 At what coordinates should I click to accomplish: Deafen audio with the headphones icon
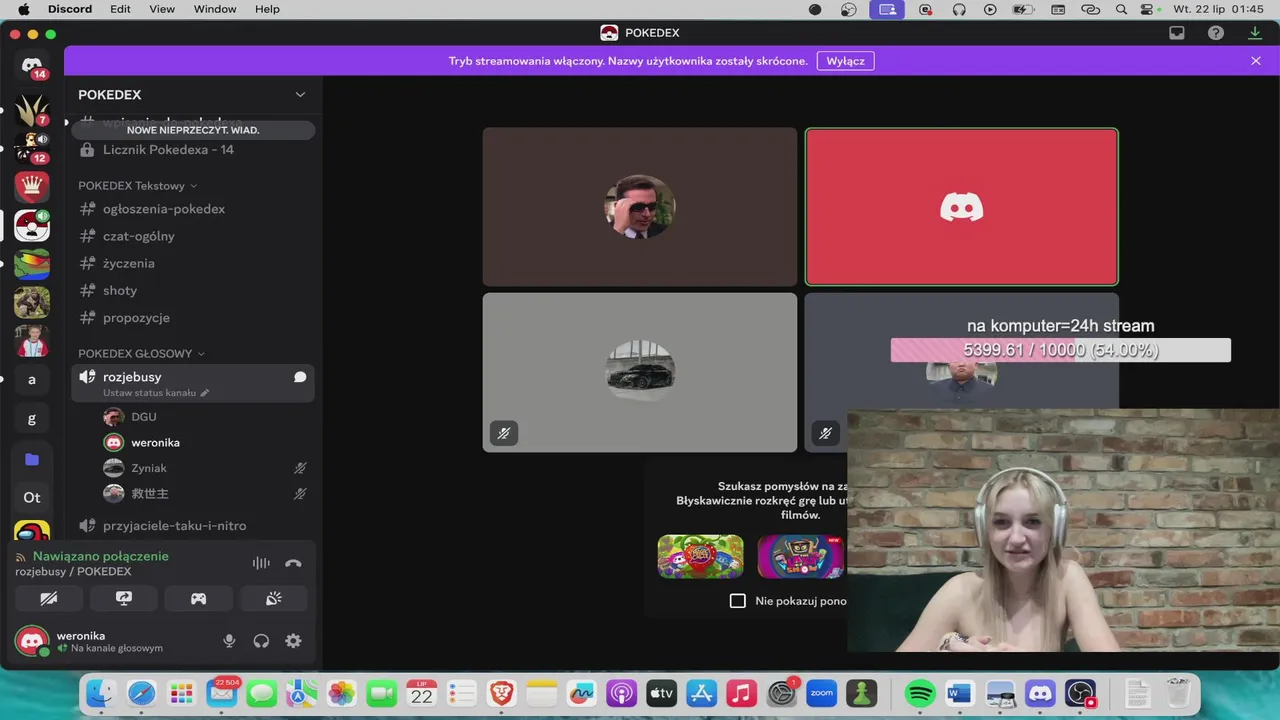261,641
